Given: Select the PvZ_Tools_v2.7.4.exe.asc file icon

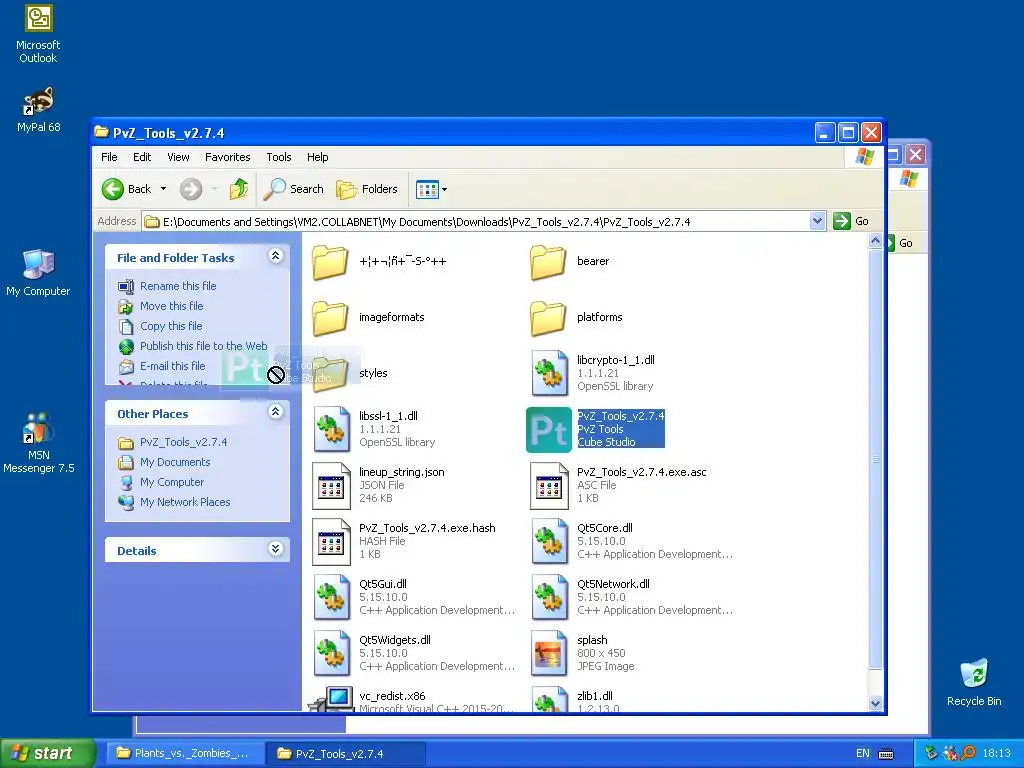Looking at the screenshot, I should click(x=549, y=485).
